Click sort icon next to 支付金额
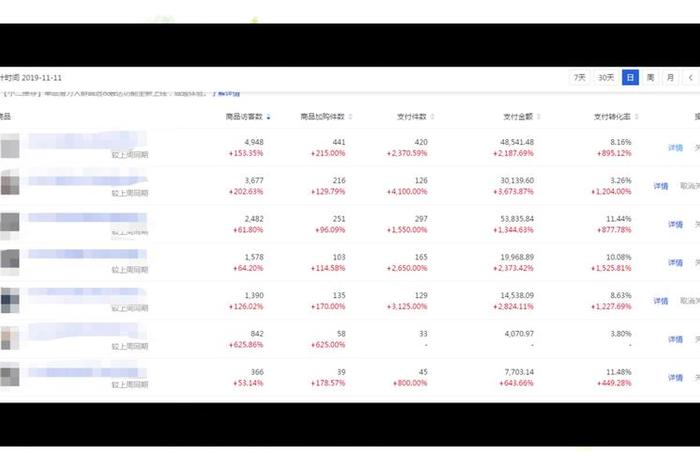The width and height of the screenshot is (700, 470). coord(538,117)
